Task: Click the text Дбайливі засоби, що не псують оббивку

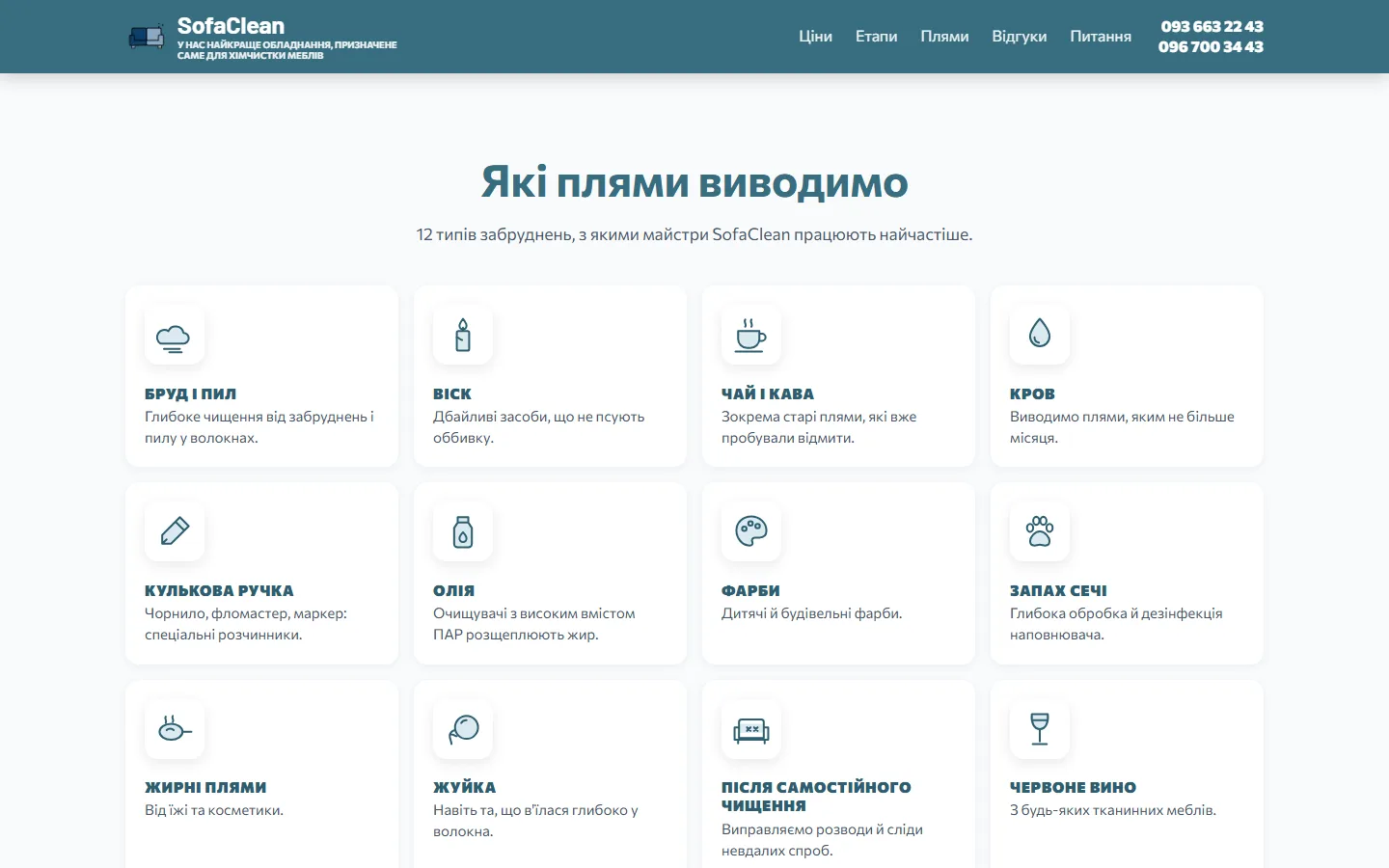Action: point(538,427)
